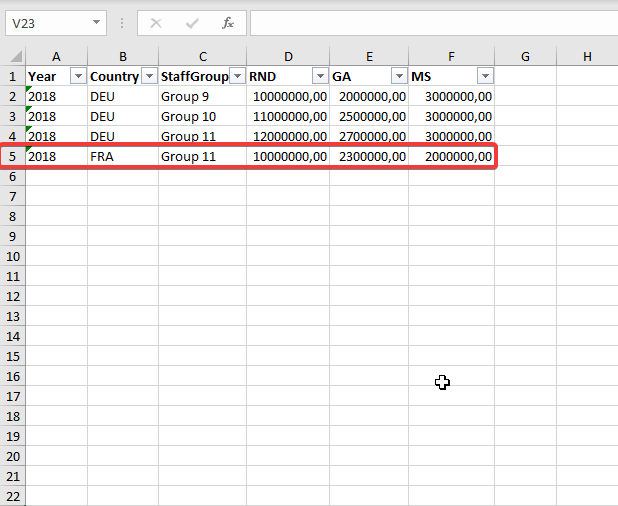Open the GA column filter dropdown
The height and width of the screenshot is (506, 618).
point(398,76)
